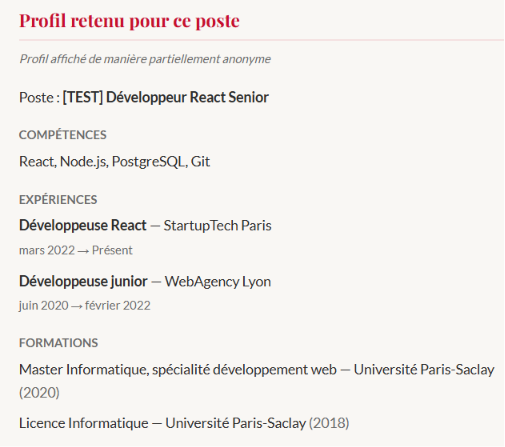This screenshot has height=447, width=505.
Task: Click the graduation year '(2018)'
Action: (x=329, y=423)
